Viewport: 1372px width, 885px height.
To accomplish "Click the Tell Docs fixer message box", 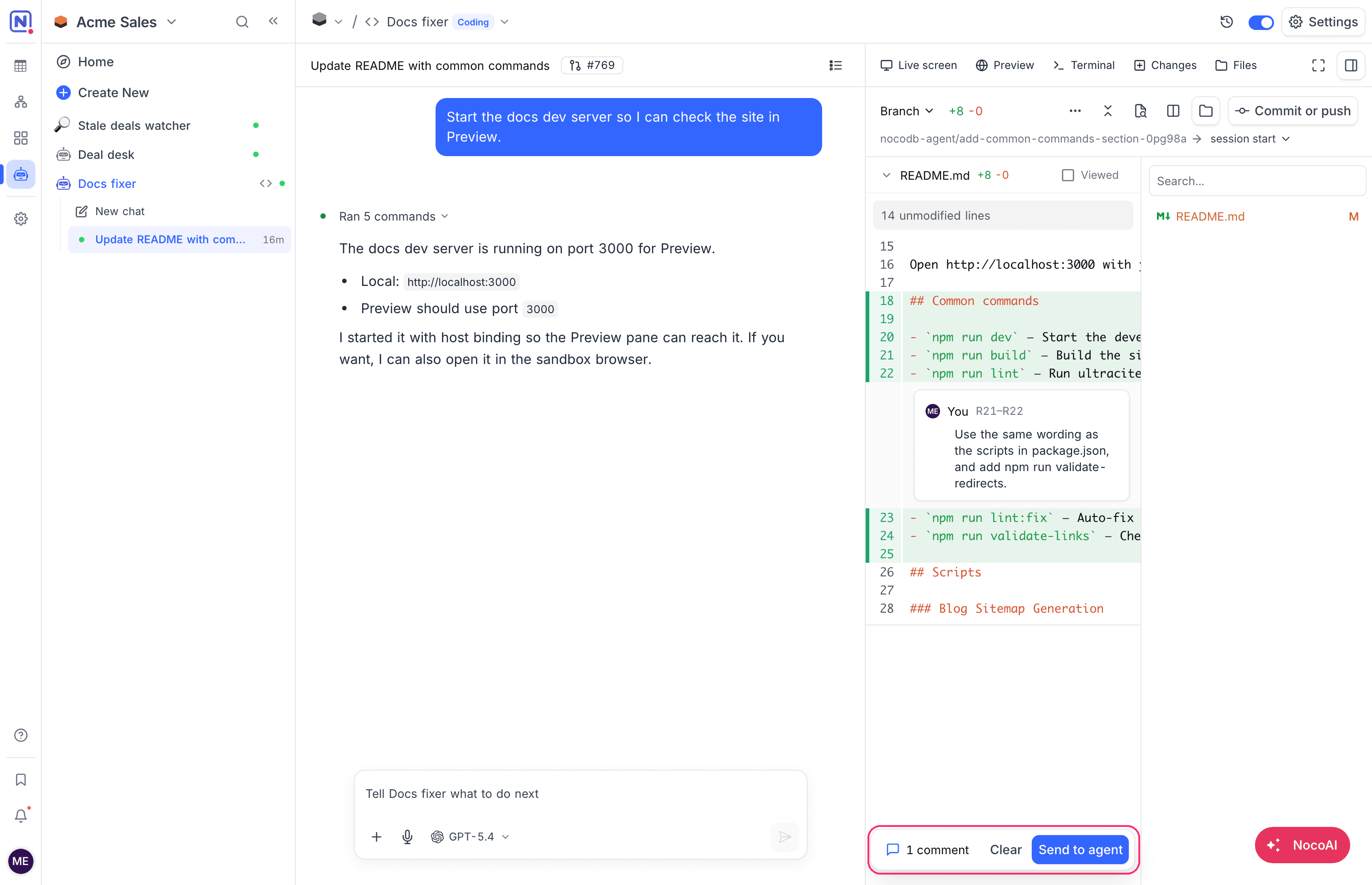I will [580, 794].
